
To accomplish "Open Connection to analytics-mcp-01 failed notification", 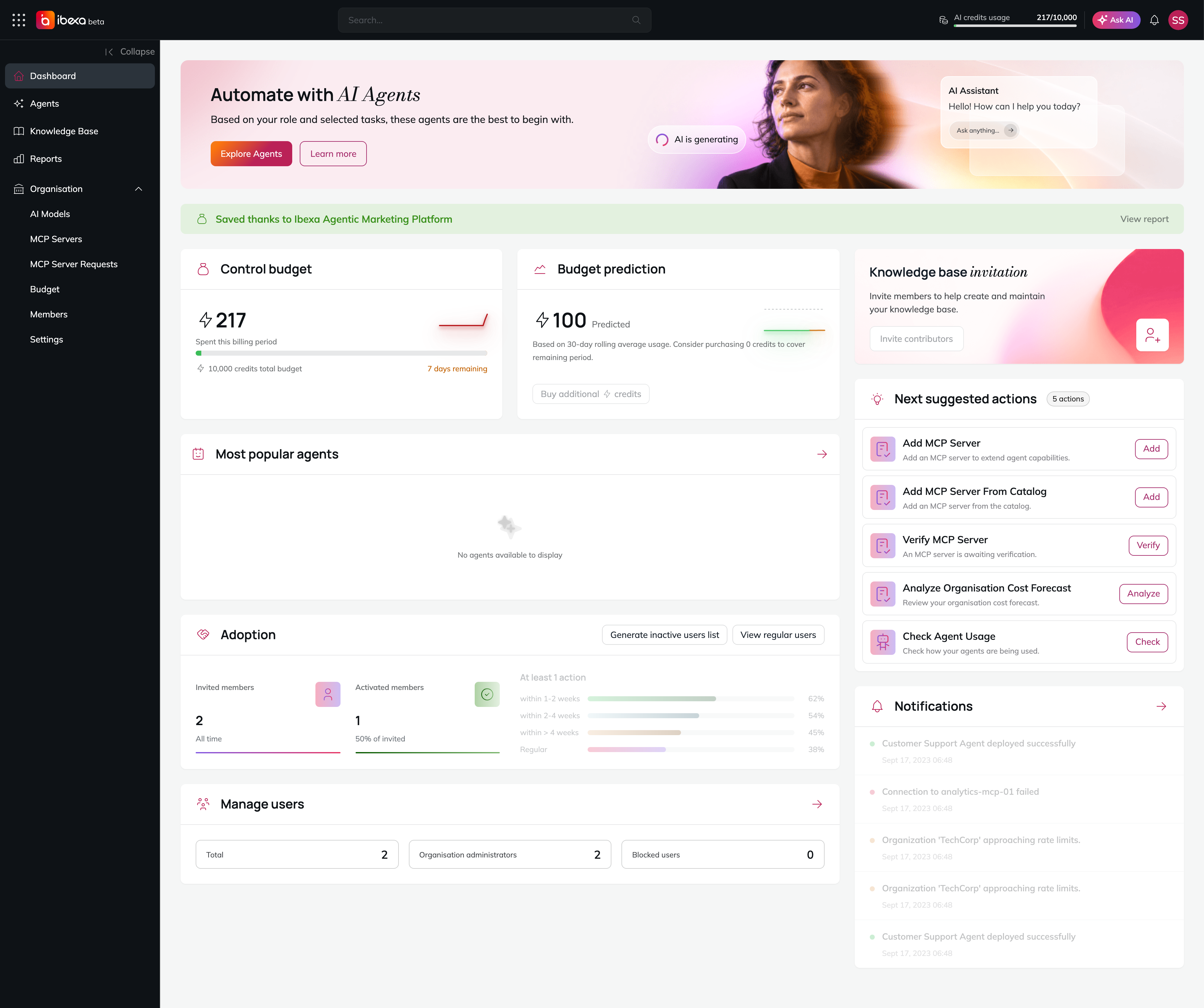I will (1019, 800).
